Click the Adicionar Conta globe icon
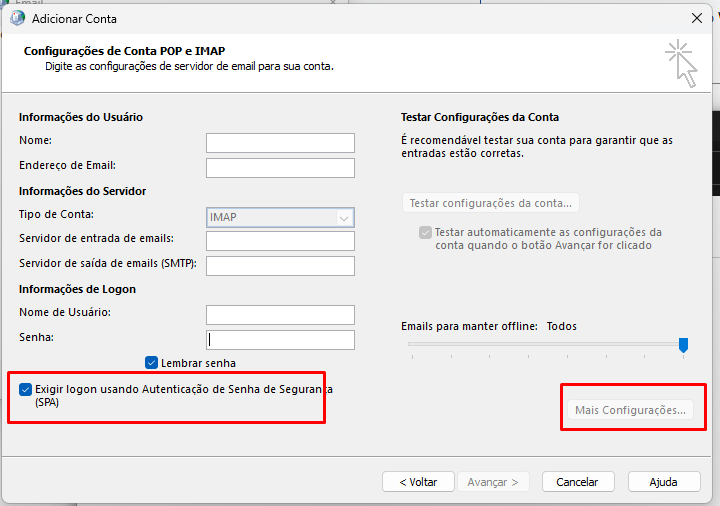Image resolution: width=720 pixels, height=506 pixels. coord(17,18)
